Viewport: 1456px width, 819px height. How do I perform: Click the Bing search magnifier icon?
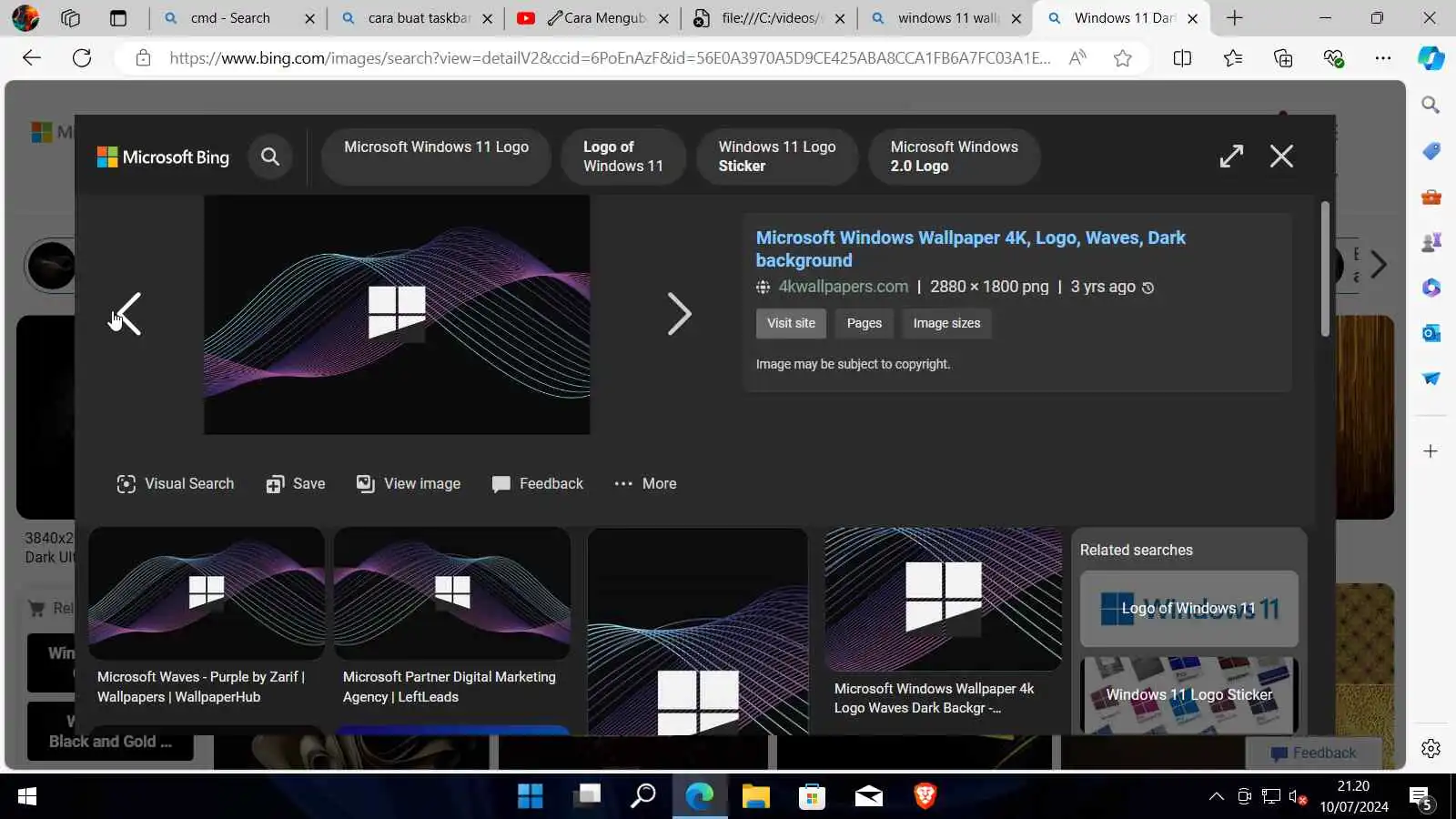pos(270,157)
